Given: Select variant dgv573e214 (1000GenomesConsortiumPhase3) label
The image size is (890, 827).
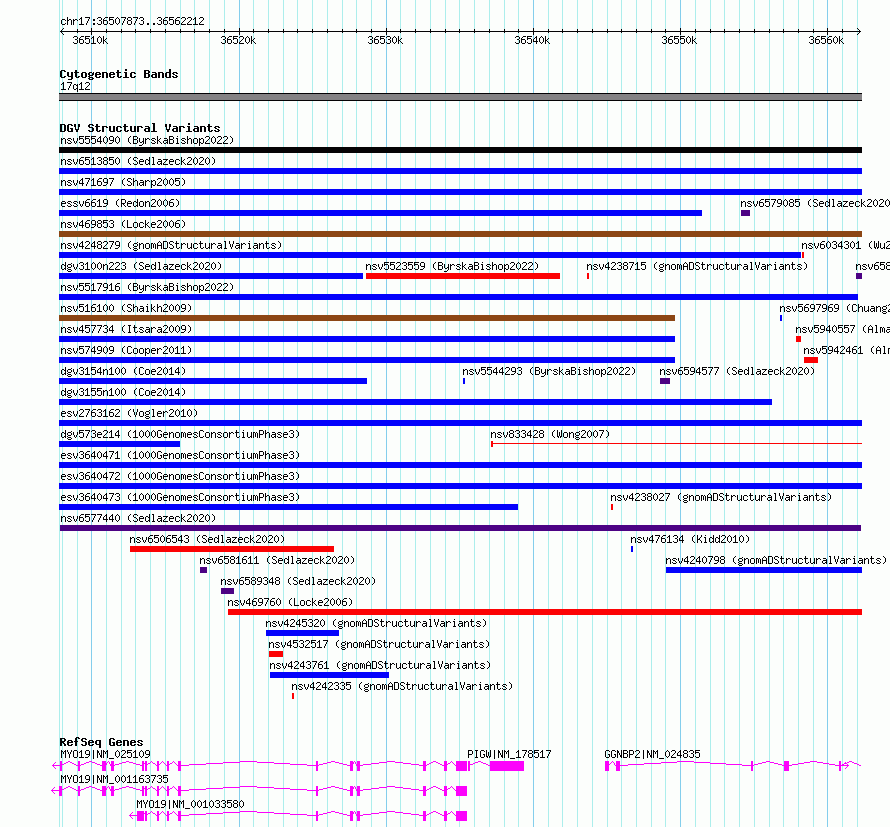Looking at the screenshot, I should coord(180,434).
